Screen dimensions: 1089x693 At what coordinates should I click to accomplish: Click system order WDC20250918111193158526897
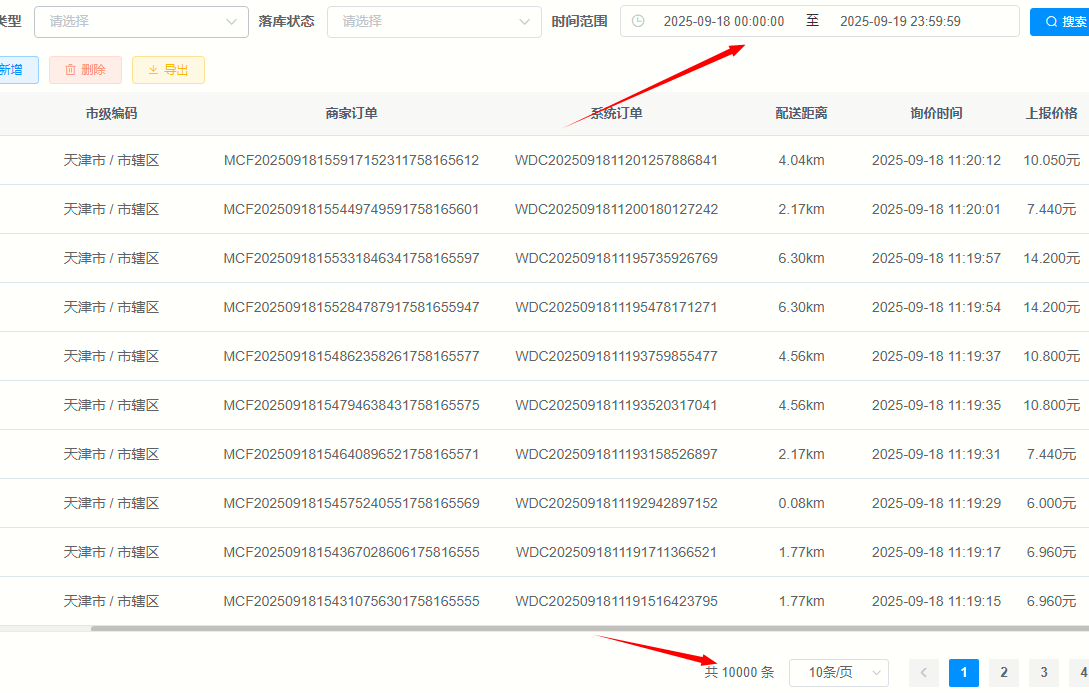(616, 454)
